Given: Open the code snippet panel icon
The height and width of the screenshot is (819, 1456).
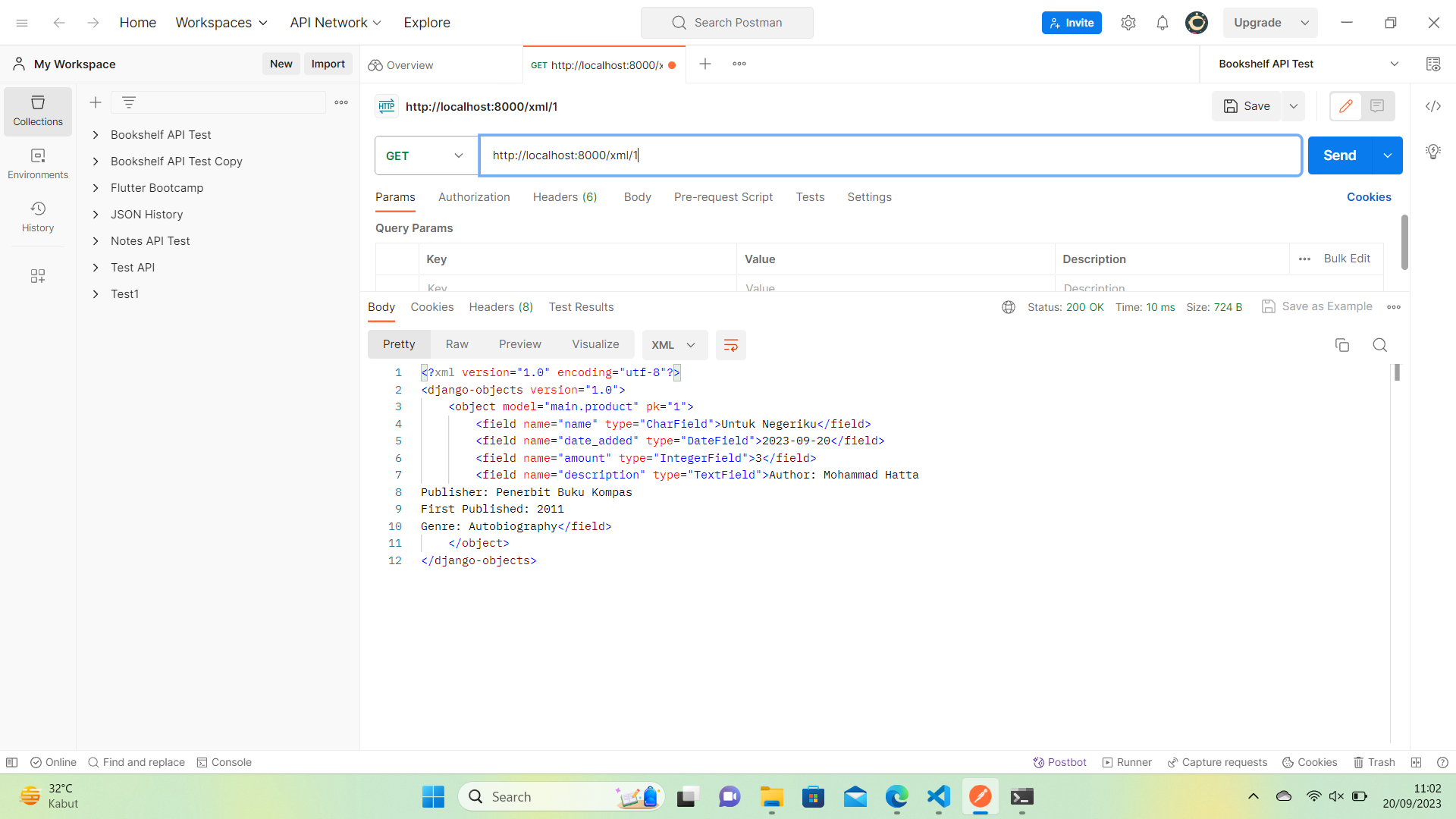Looking at the screenshot, I should [x=1433, y=106].
